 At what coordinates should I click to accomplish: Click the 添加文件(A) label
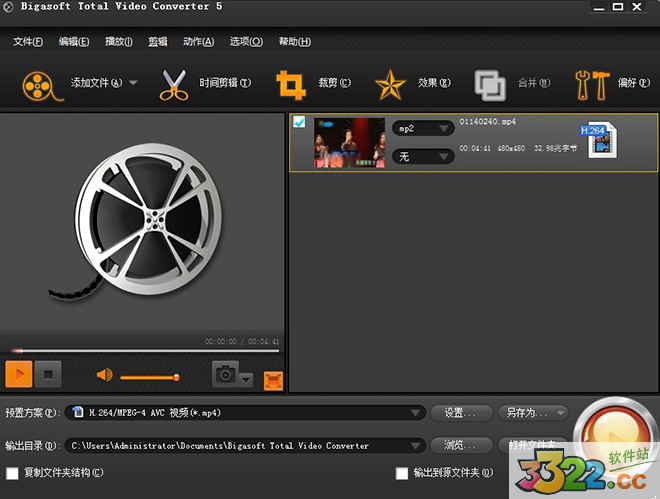point(96,82)
